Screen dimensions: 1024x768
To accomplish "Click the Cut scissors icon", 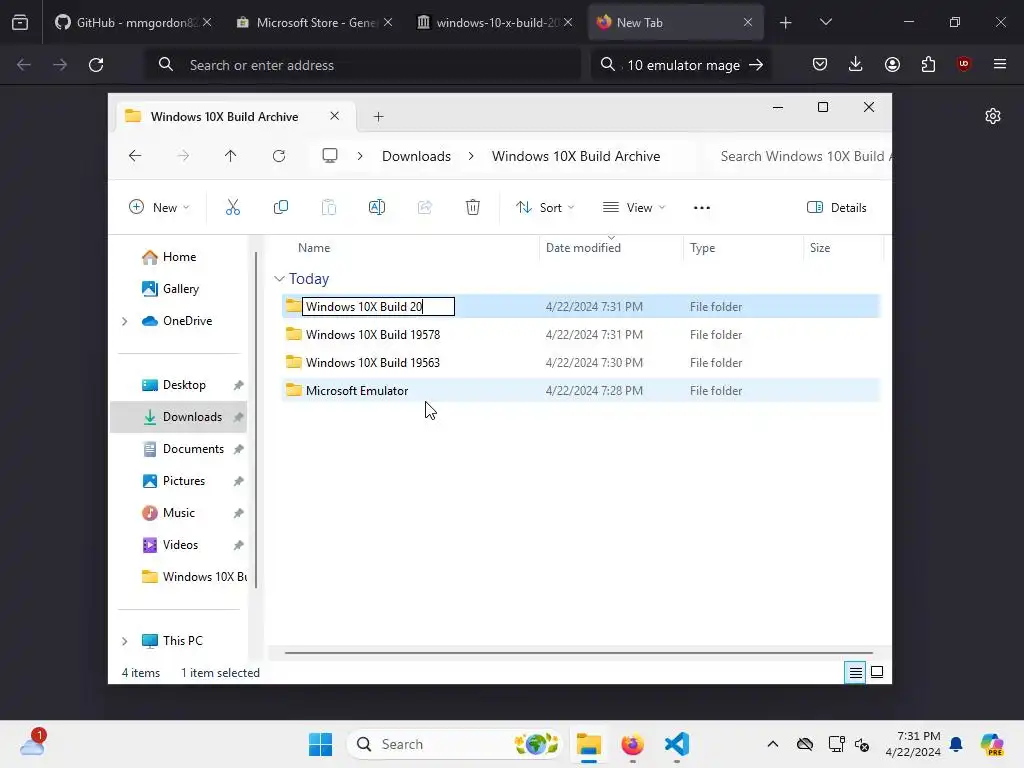I will pyautogui.click(x=232, y=208).
